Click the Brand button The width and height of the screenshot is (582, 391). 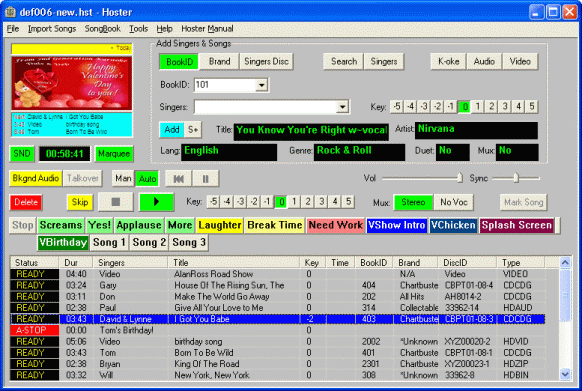tap(219, 62)
